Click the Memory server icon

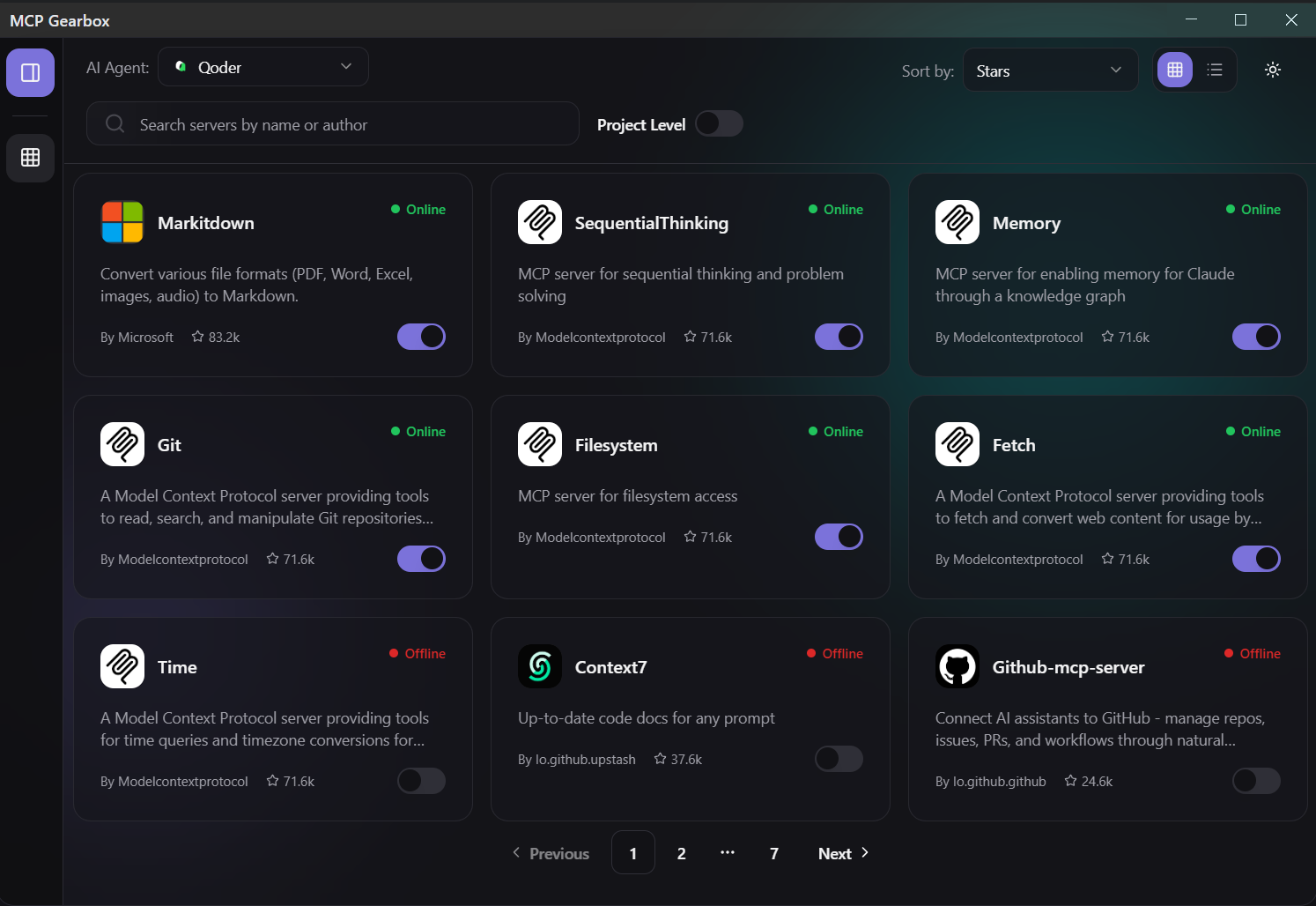[x=957, y=222]
